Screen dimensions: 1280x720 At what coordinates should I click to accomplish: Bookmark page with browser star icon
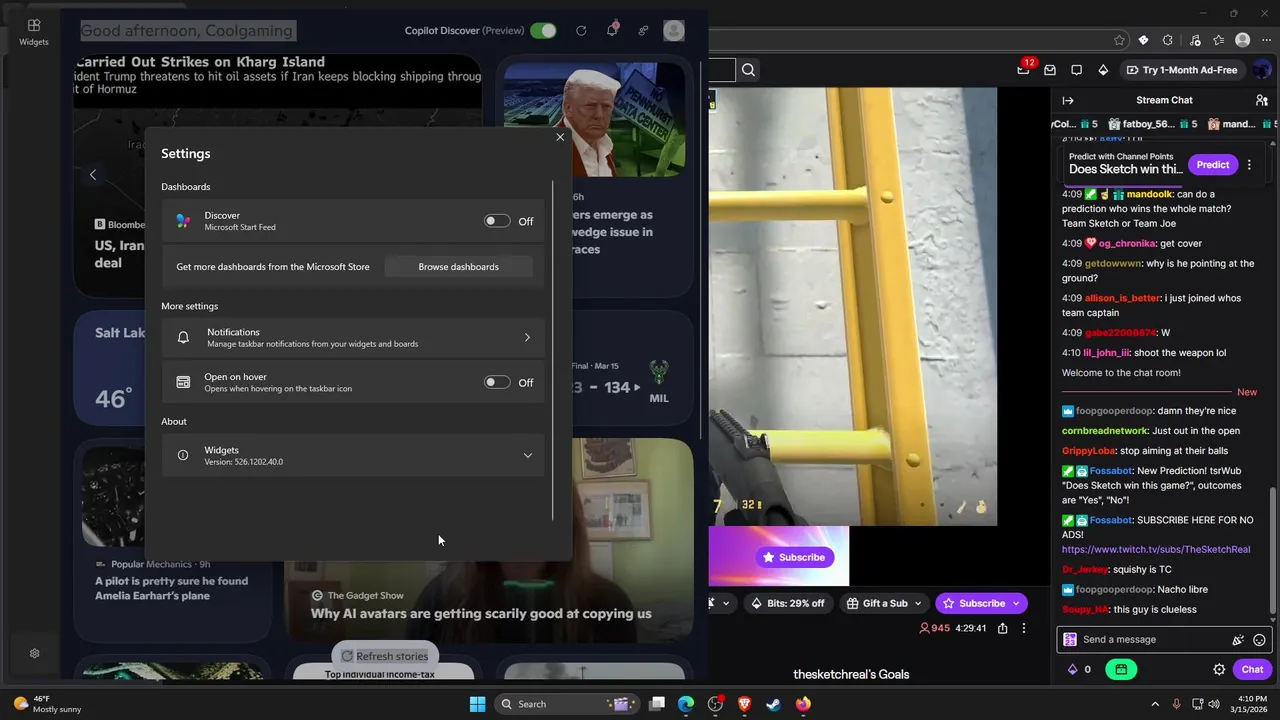(1120, 40)
